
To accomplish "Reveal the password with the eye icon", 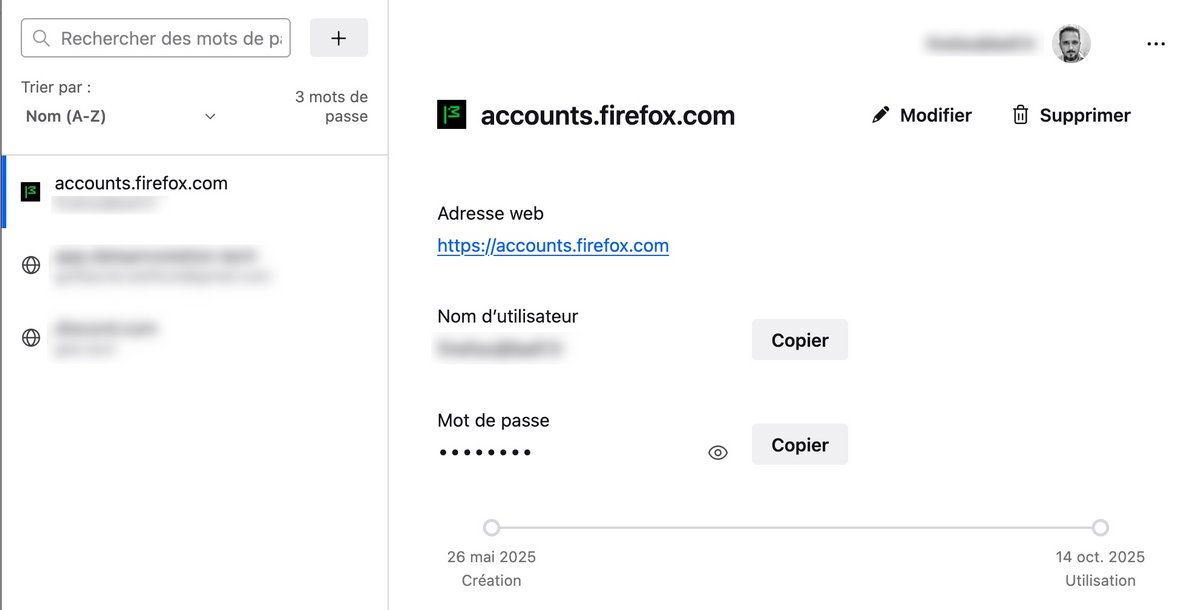I will coord(718,453).
